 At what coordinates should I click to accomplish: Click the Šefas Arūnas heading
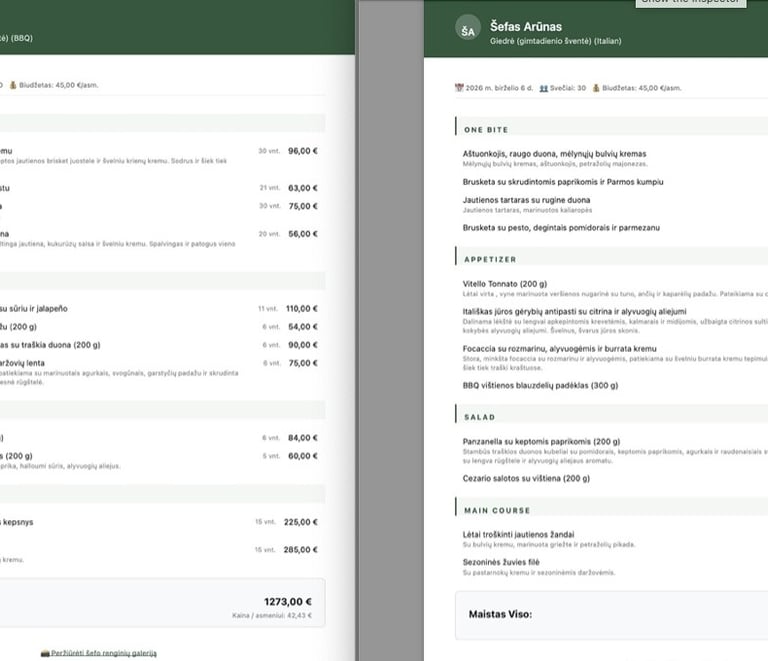(x=526, y=26)
